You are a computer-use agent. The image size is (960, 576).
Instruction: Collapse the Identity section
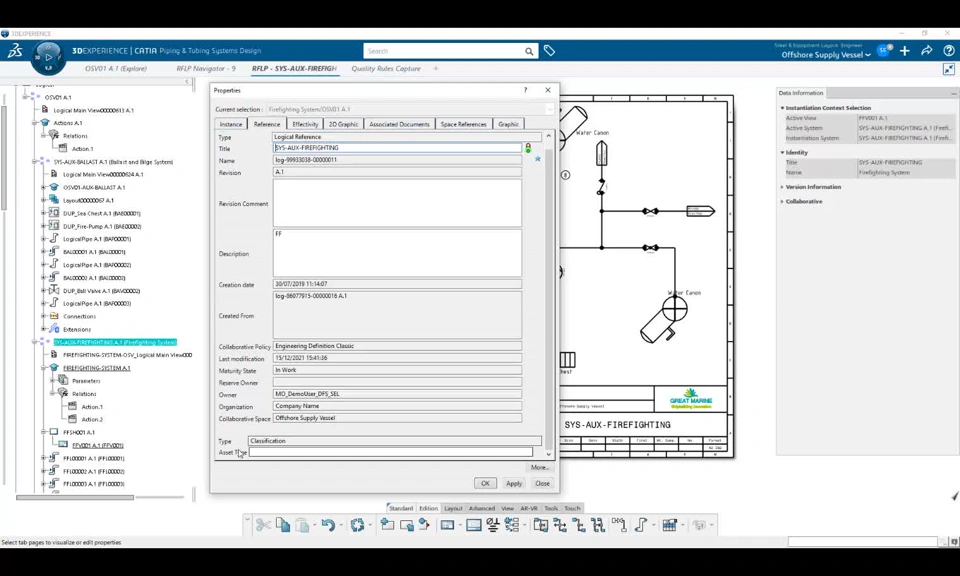pyautogui.click(x=782, y=152)
